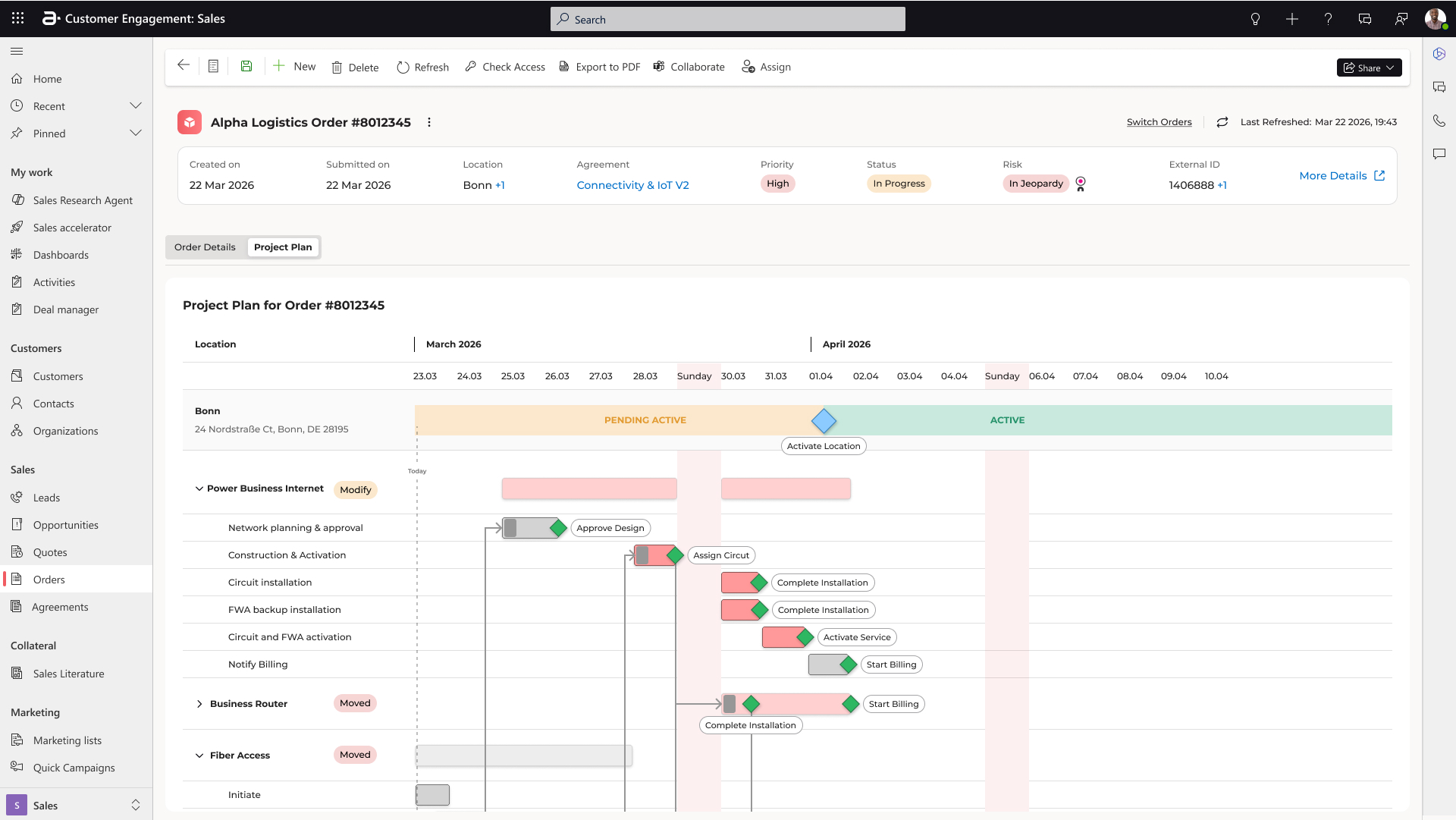Open the app launcher waffle icon
The height and width of the screenshot is (820, 1456).
18,18
